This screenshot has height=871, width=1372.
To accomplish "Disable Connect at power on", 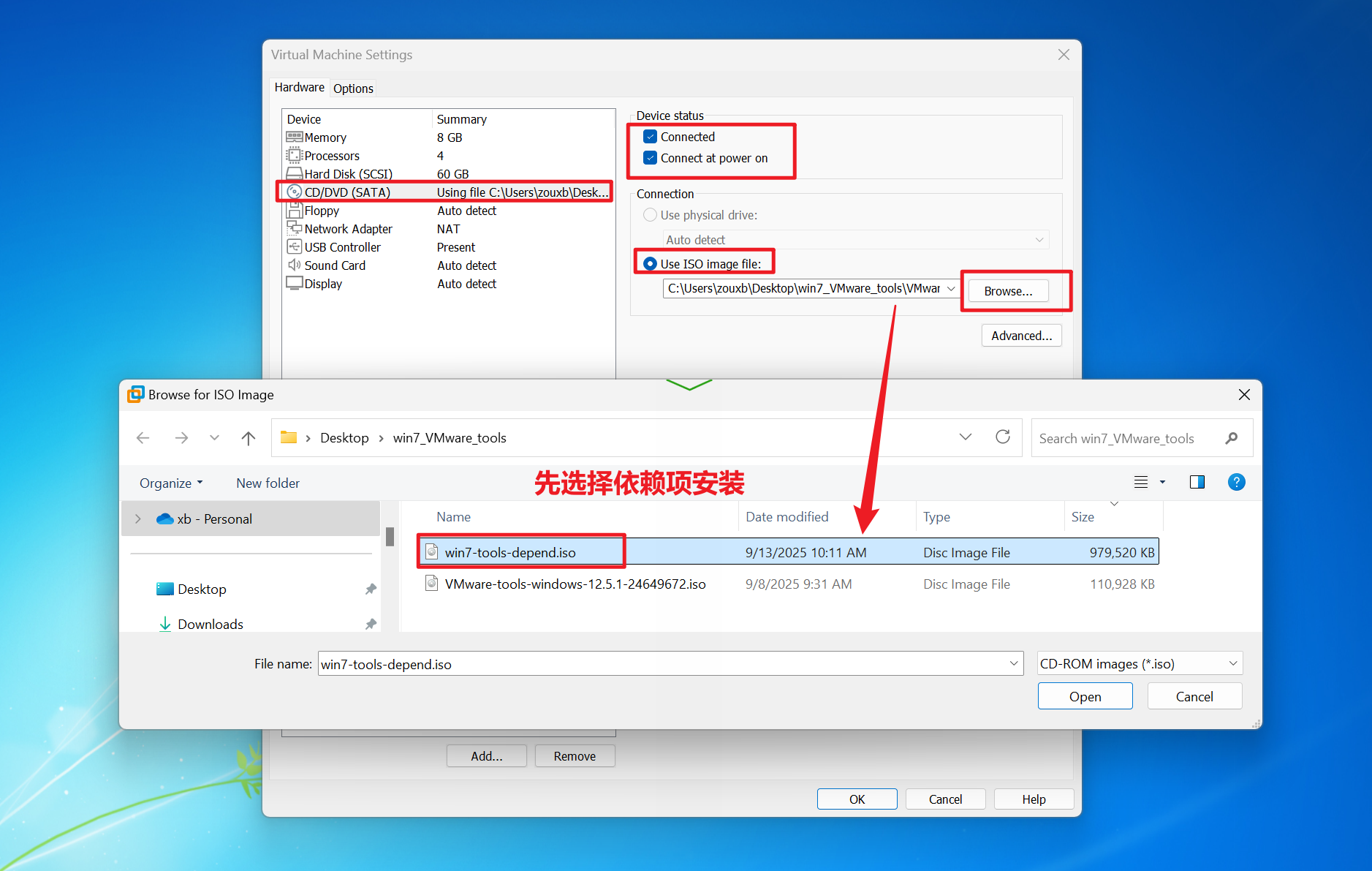I will pos(650,157).
